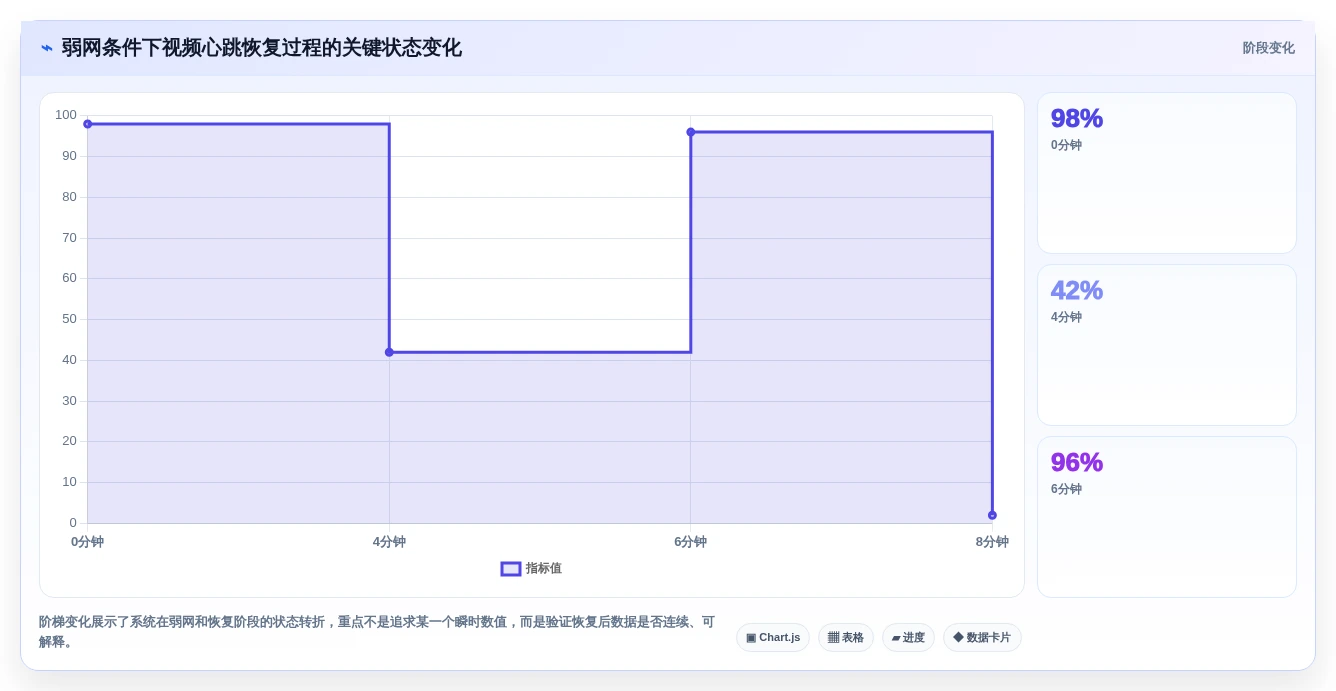Image resolution: width=1336 pixels, height=691 pixels.
Task: Select the 数据卡片 tag chip
Action: (982, 638)
